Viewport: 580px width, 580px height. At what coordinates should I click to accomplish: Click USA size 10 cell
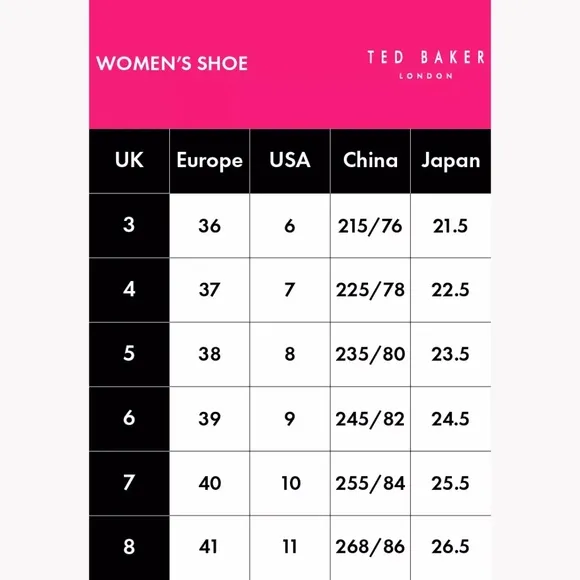coord(290,483)
